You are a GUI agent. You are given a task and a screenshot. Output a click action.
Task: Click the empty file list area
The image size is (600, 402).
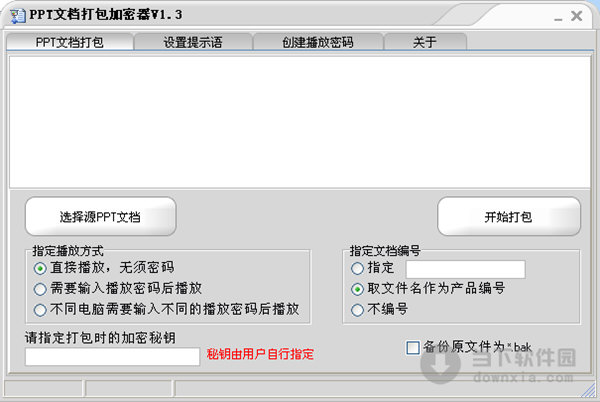click(300, 122)
